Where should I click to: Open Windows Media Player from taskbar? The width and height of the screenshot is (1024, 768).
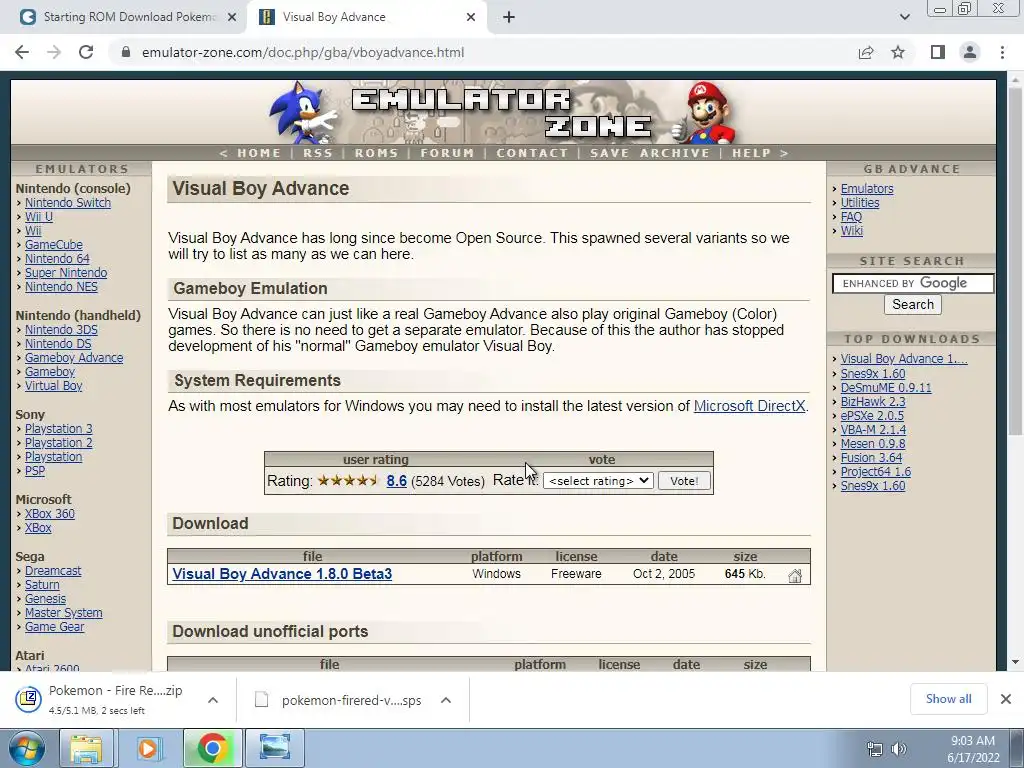coord(149,748)
